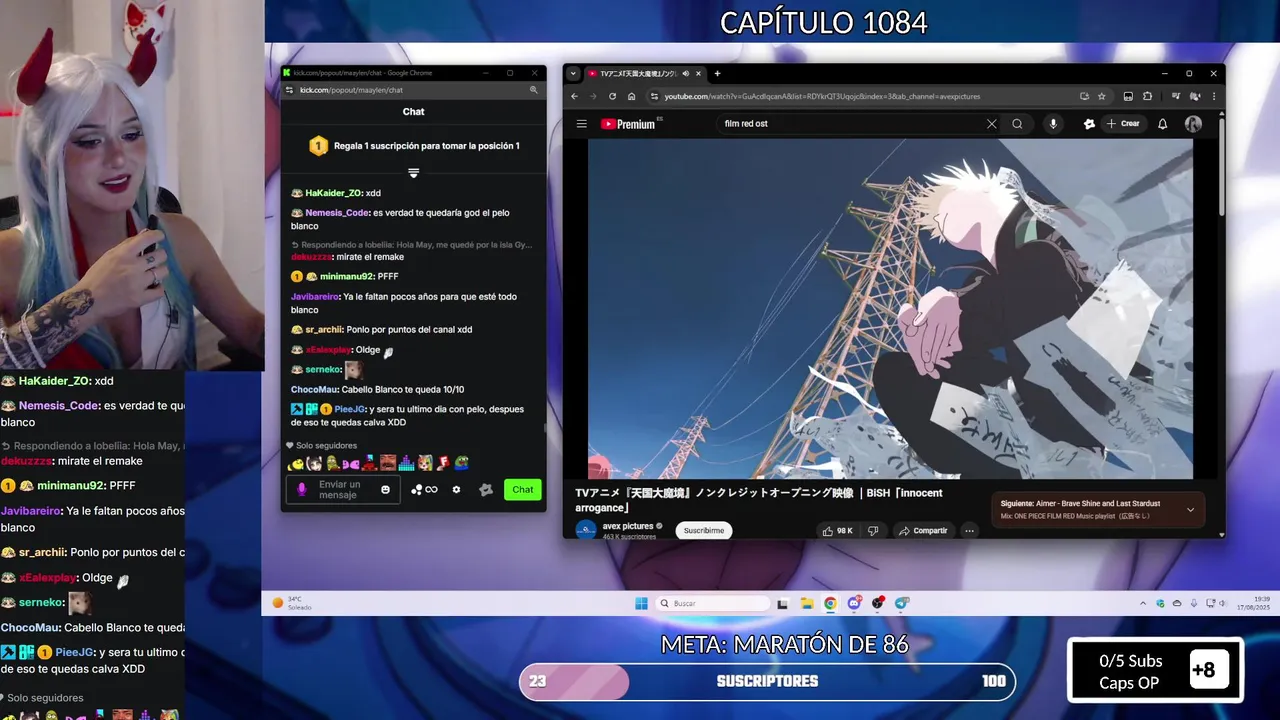This screenshot has height=720, width=1280.
Task: Click the Windows taskbar Buscar search box
Action: pos(713,603)
